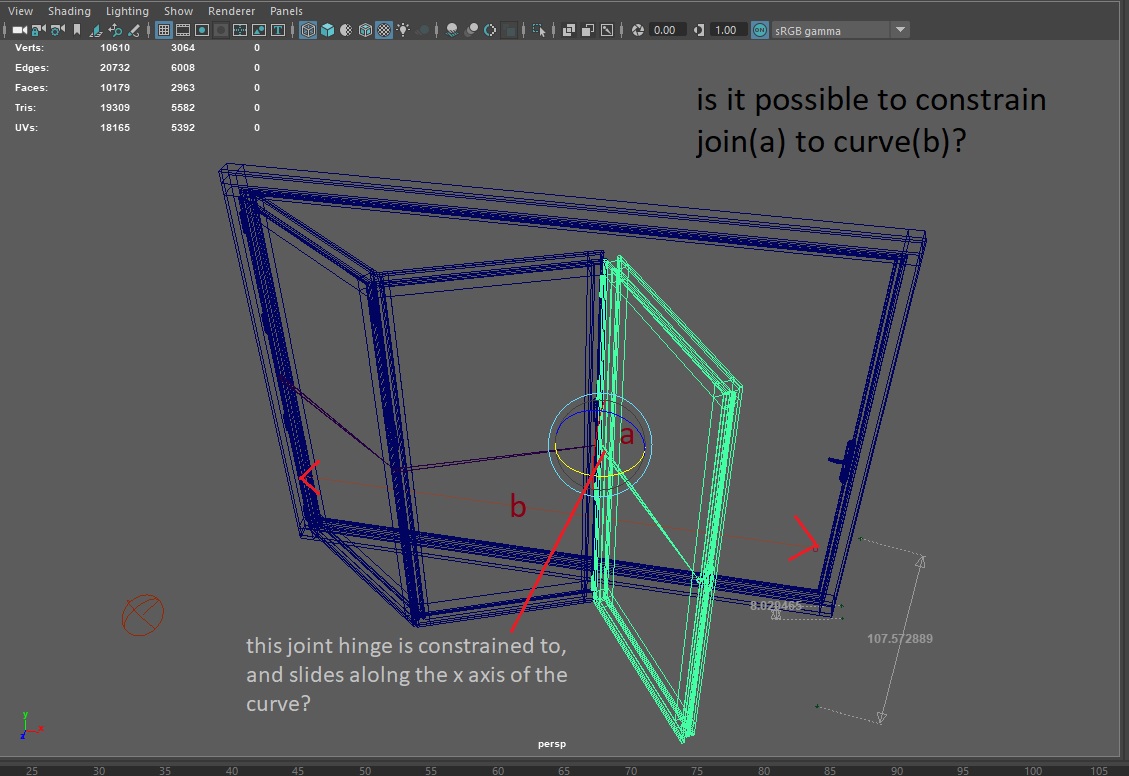Toggle the grid display icon
Viewport: 1129px width, 776px height.
[163, 30]
